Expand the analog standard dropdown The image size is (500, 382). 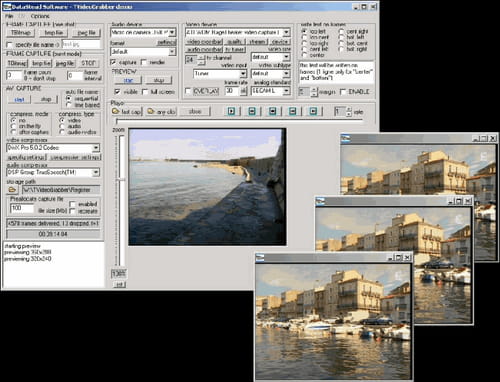pos(286,91)
